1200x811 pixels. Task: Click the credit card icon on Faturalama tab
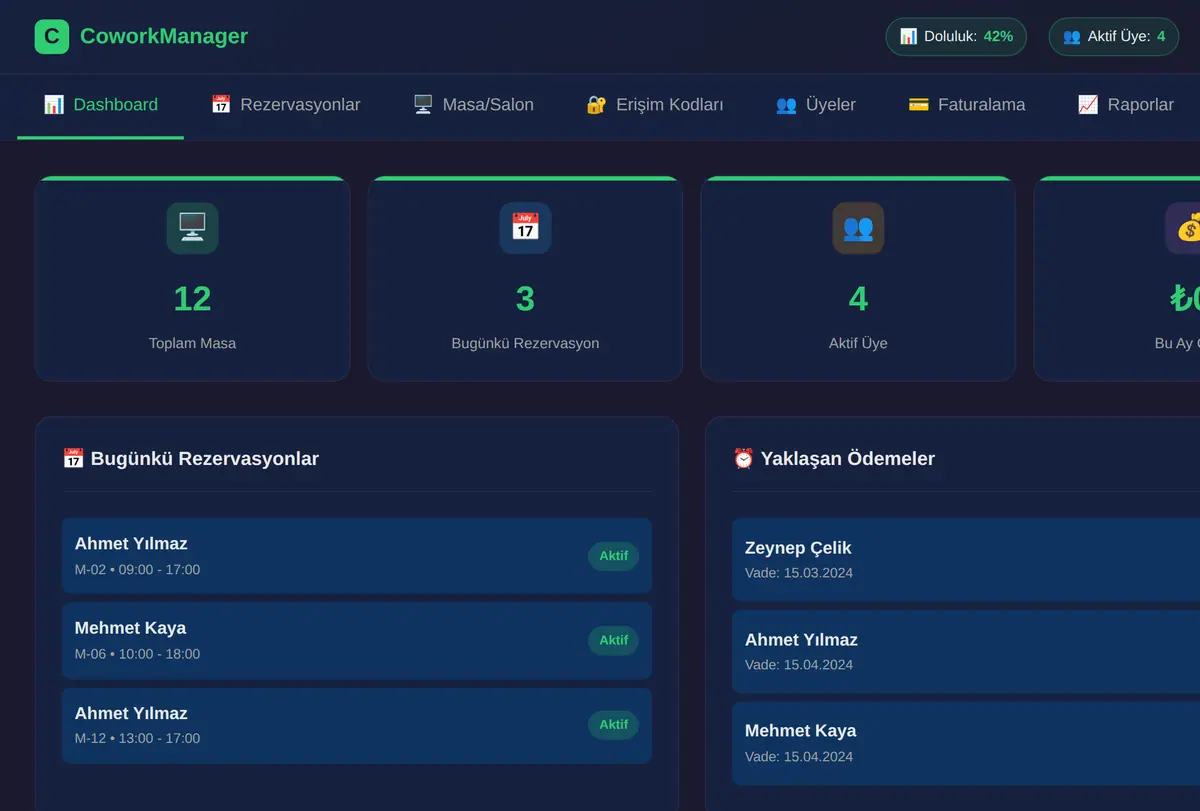(x=918, y=104)
